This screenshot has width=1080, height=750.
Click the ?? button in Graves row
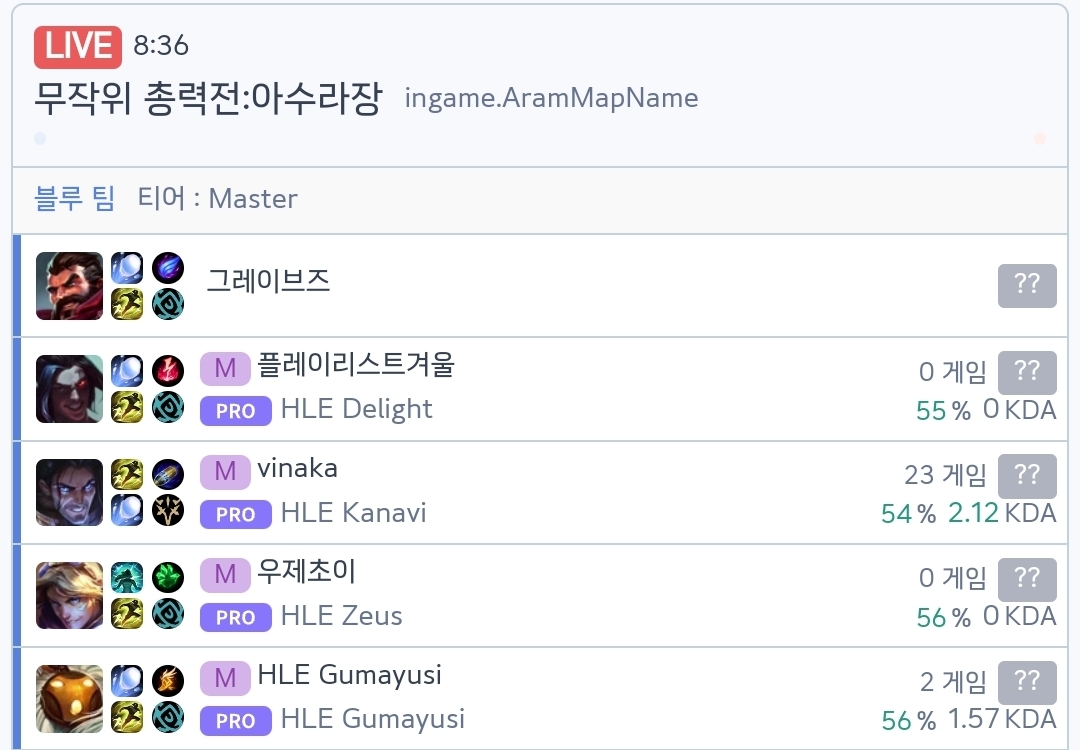coord(1027,286)
